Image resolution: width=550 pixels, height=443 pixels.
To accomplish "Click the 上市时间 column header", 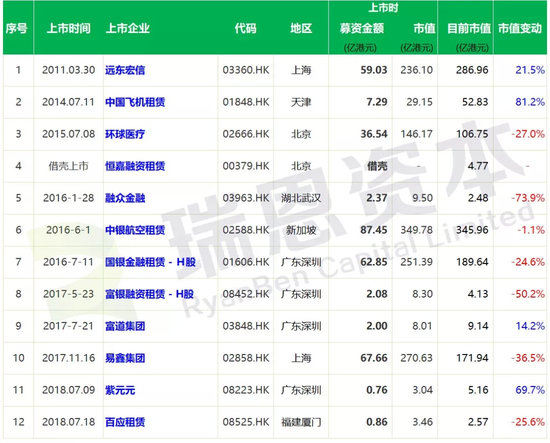I will pyautogui.click(x=68, y=28).
